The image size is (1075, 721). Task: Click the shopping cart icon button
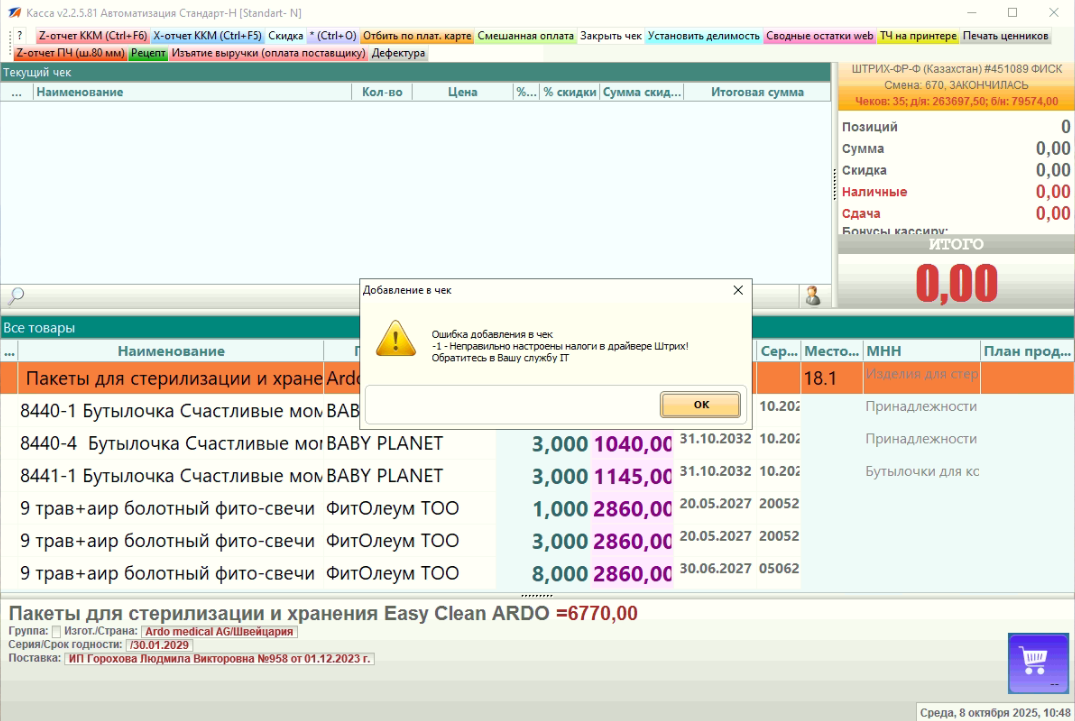(x=1039, y=661)
